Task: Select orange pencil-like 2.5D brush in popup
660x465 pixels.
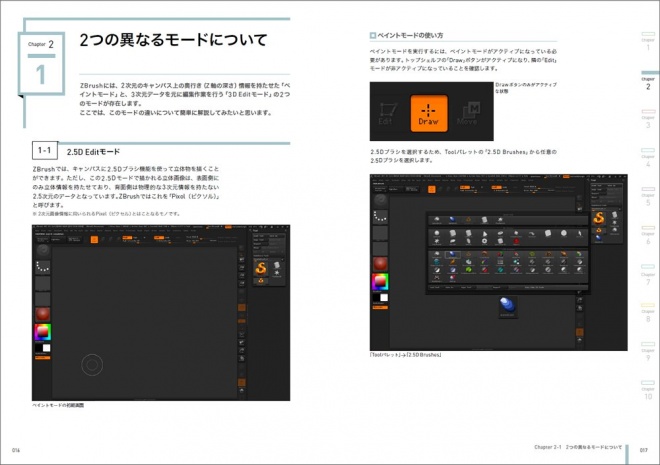Action: 452,262
